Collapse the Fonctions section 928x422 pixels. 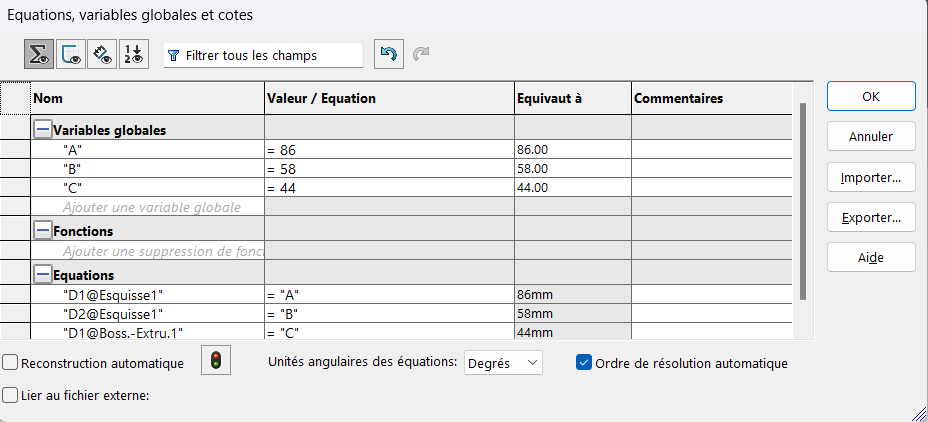point(42,231)
